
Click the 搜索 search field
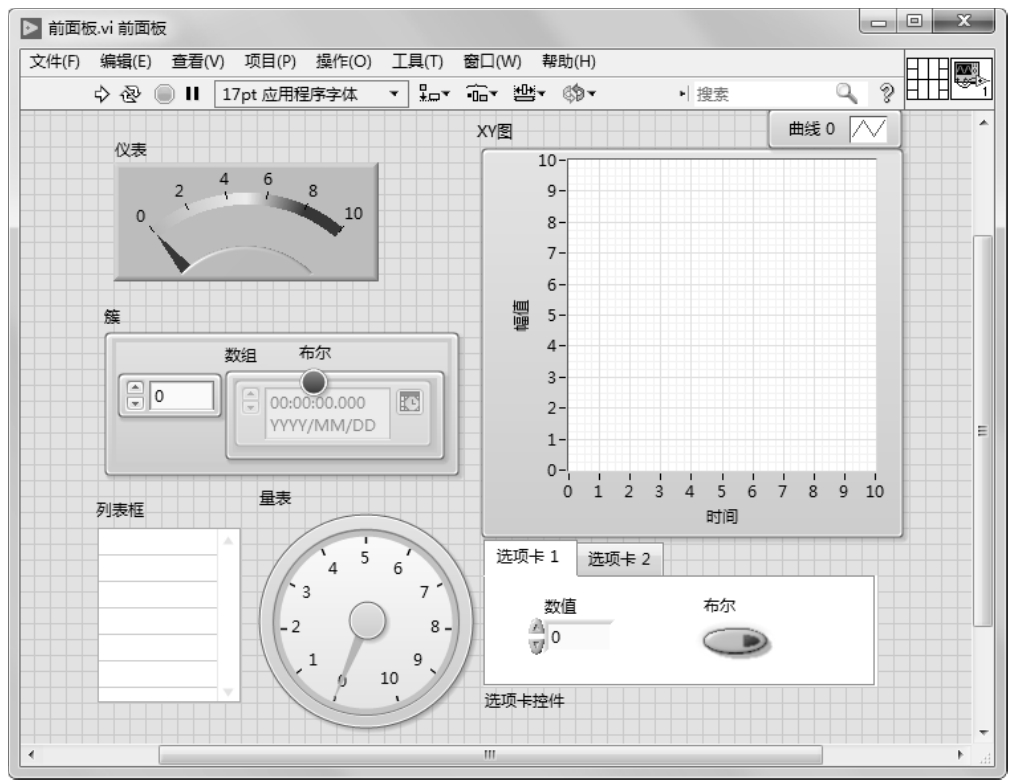pyautogui.click(x=762, y=94)
